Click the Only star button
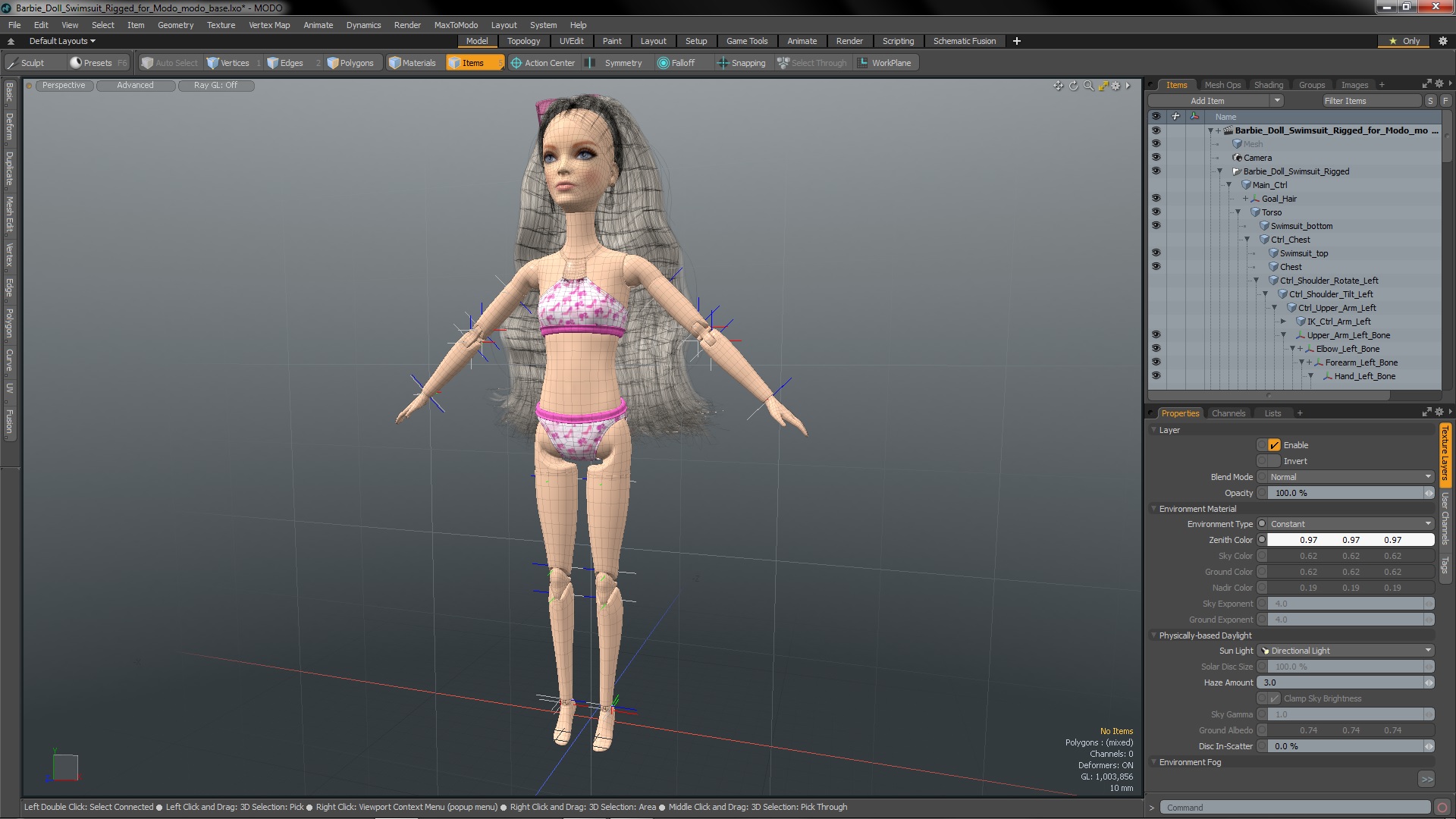1456x819 pixels. 1404,41
